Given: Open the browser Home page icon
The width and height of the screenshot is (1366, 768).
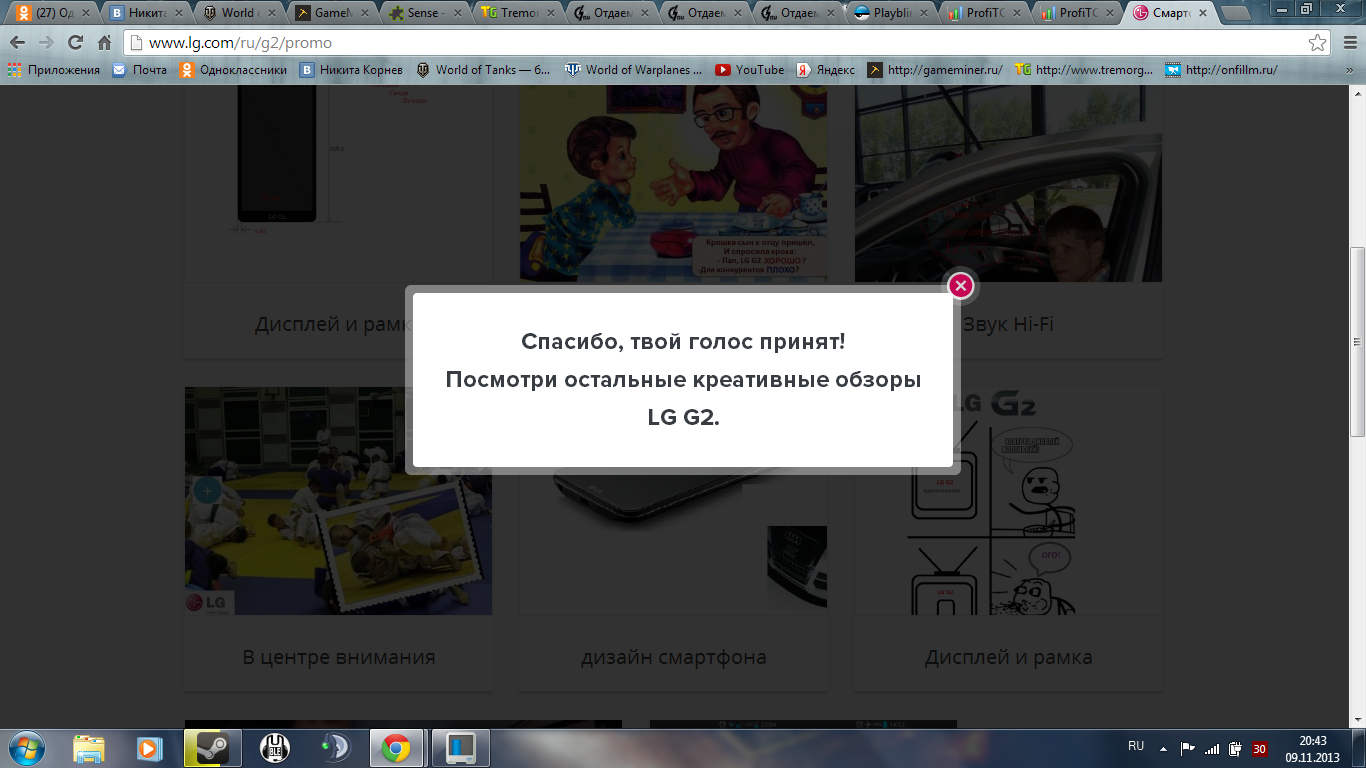Looking at the screenshot, I should coord(104,43).
